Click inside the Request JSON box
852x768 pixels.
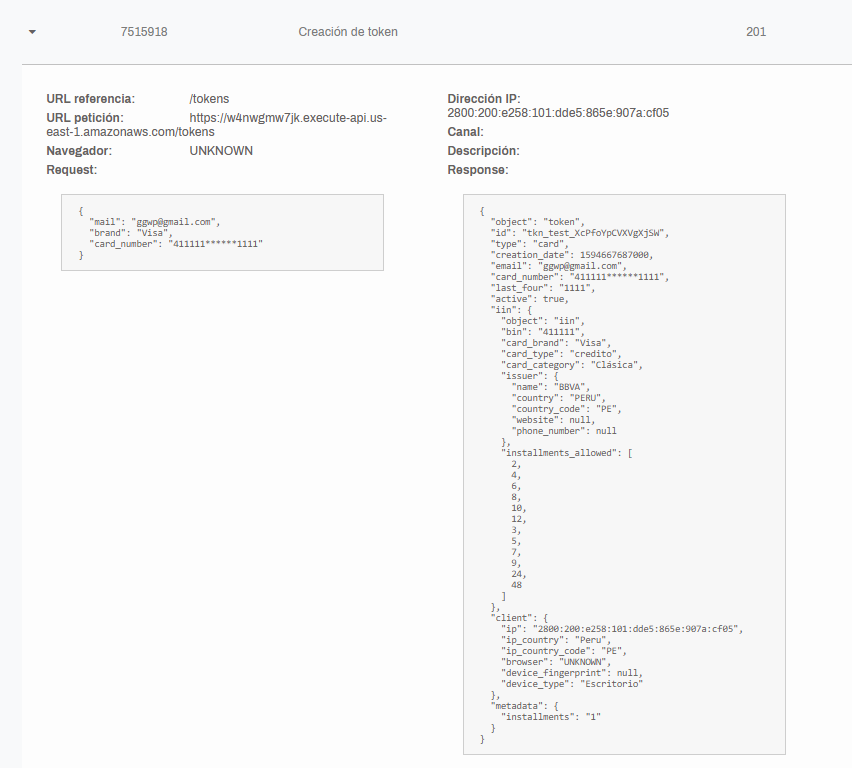point(222,233)
